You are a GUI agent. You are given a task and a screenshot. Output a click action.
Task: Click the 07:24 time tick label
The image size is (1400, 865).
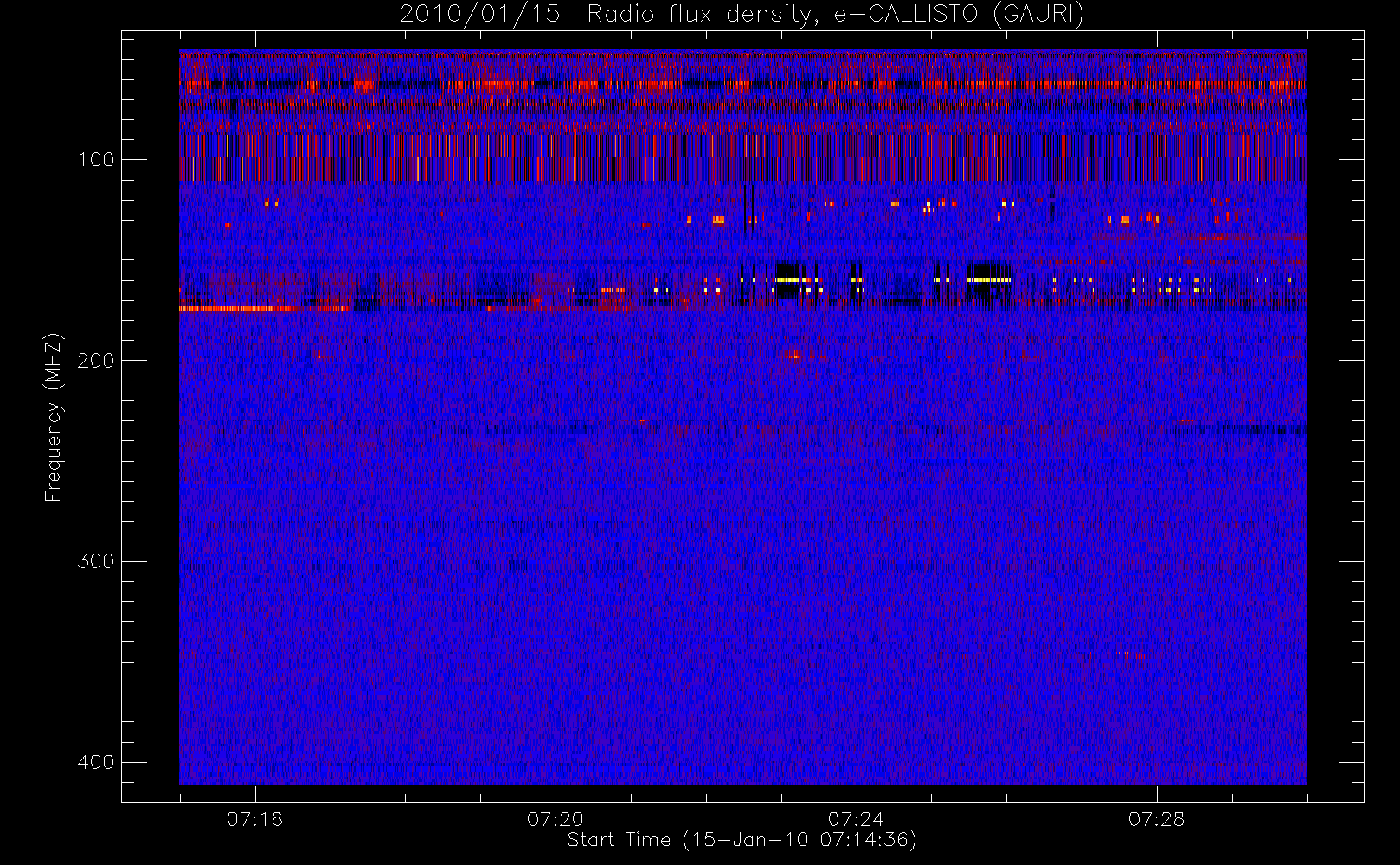[856, 819]
